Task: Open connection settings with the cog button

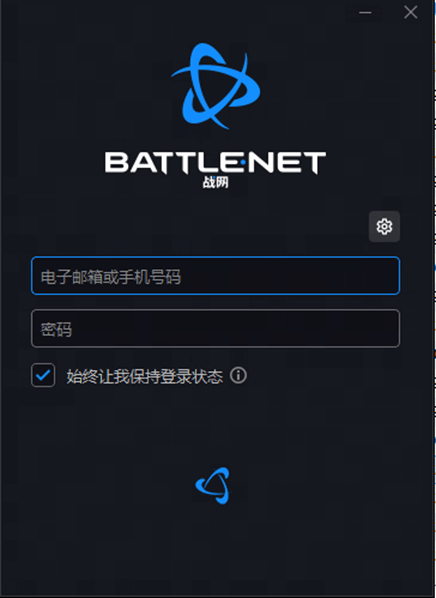Action: point(384,226)
